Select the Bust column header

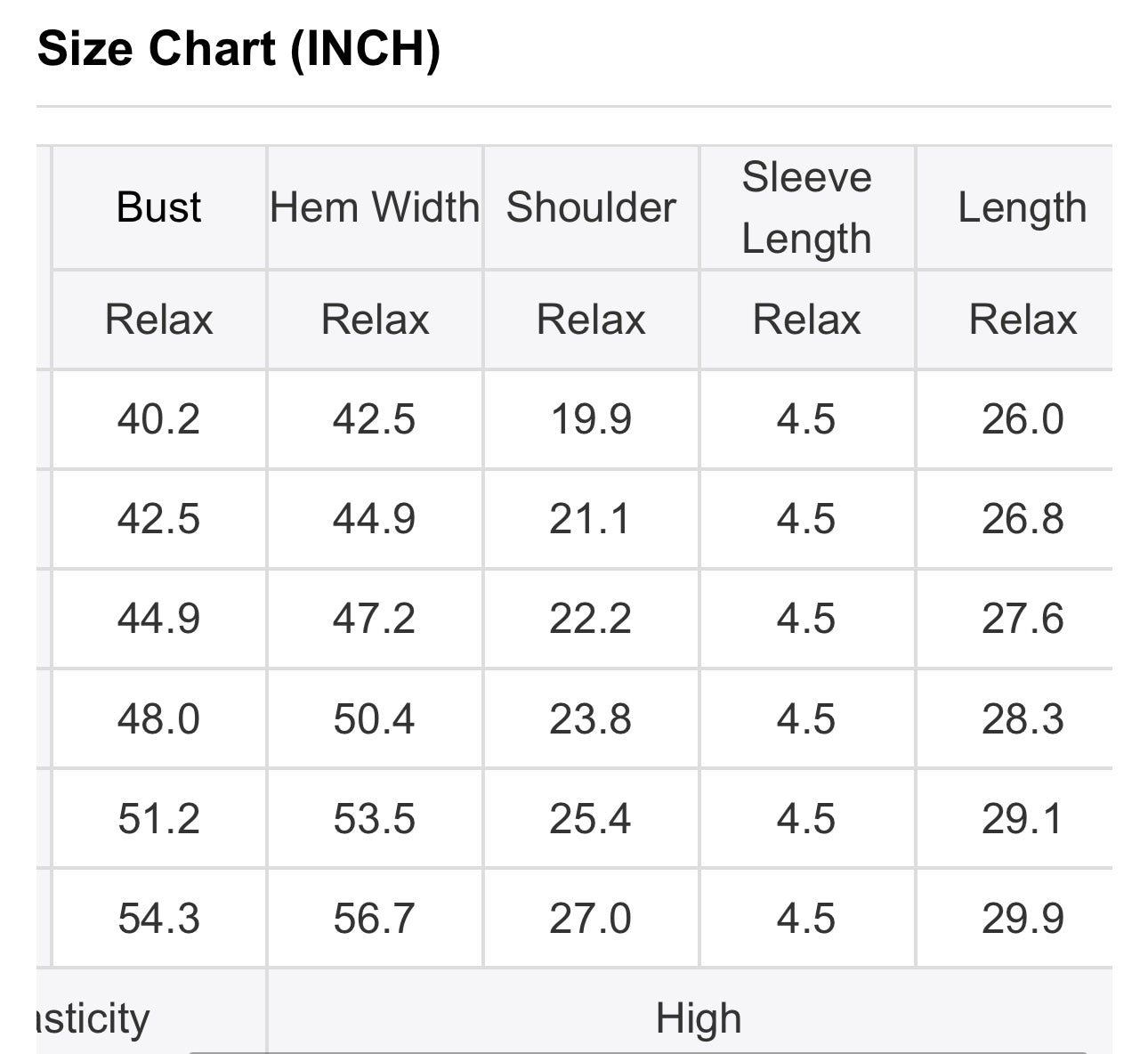159,207
